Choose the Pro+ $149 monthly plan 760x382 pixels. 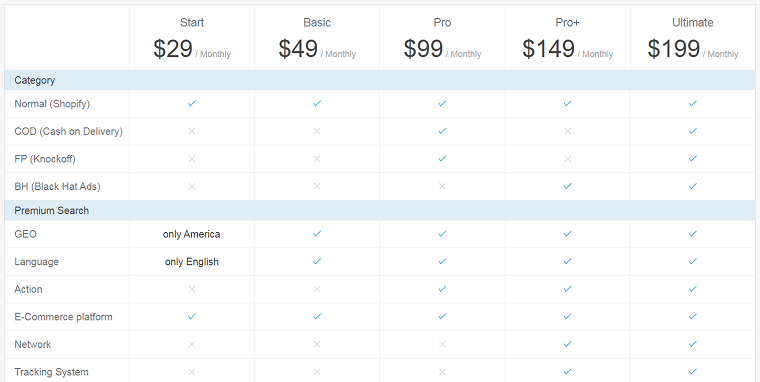click(568, 38)
